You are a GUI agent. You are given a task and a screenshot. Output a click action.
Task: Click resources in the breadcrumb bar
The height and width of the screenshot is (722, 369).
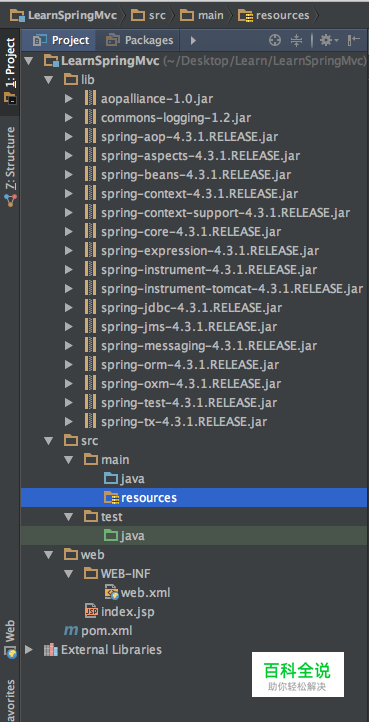pos(274,15)
